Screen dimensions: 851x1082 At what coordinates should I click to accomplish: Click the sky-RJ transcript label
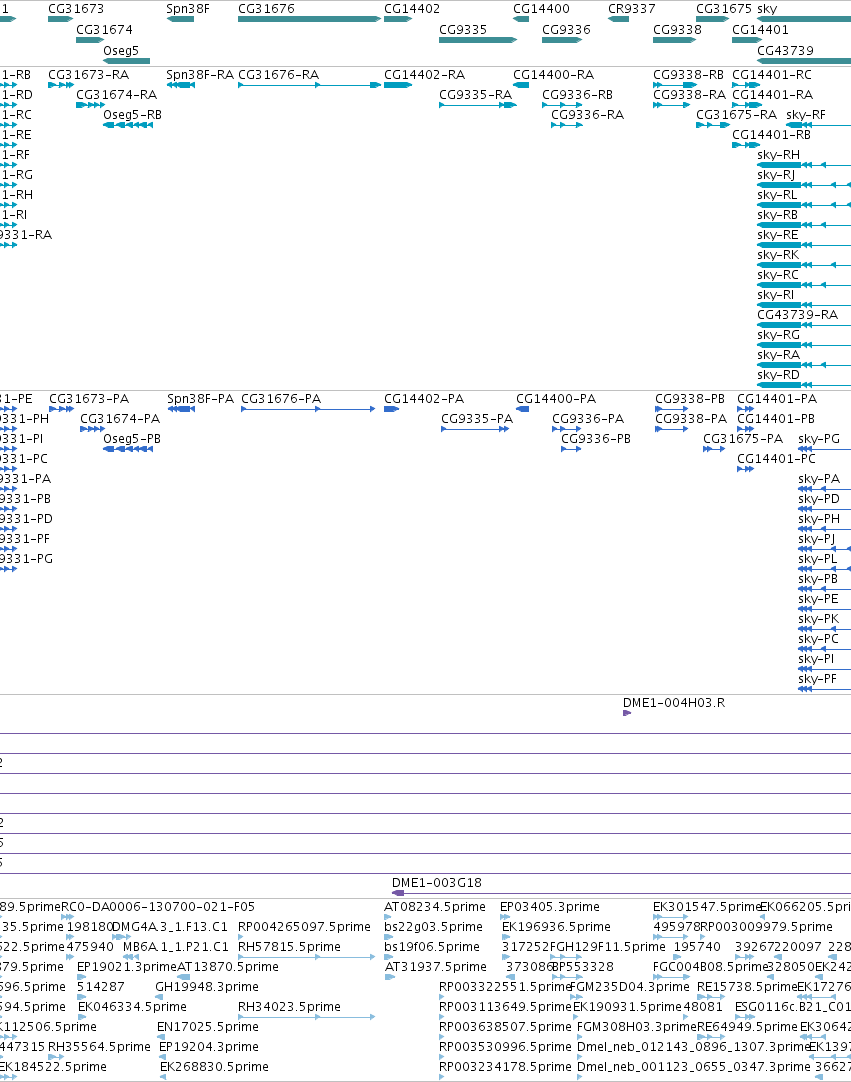pyautogui.click(x=776, y=175)
